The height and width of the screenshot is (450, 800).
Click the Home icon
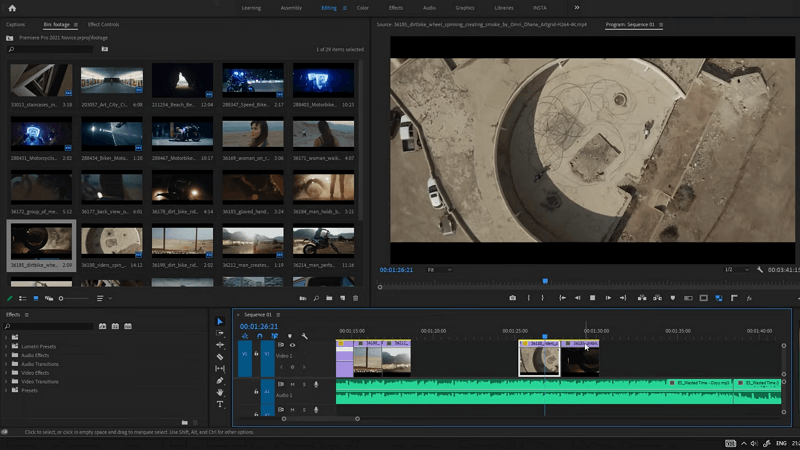pyautogui.click(x=12, y=8)
